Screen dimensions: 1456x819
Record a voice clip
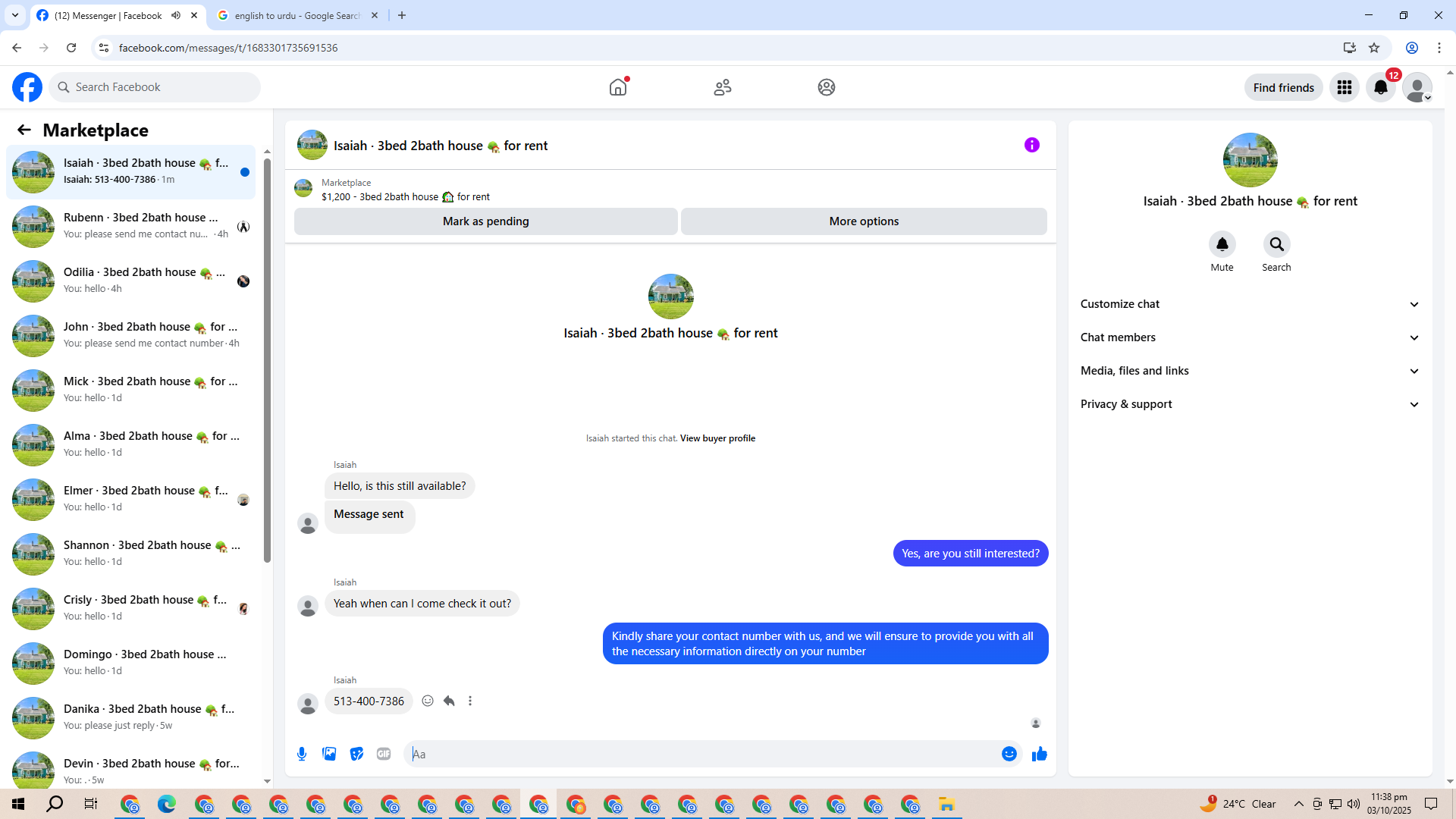click(x=302, y=754)
